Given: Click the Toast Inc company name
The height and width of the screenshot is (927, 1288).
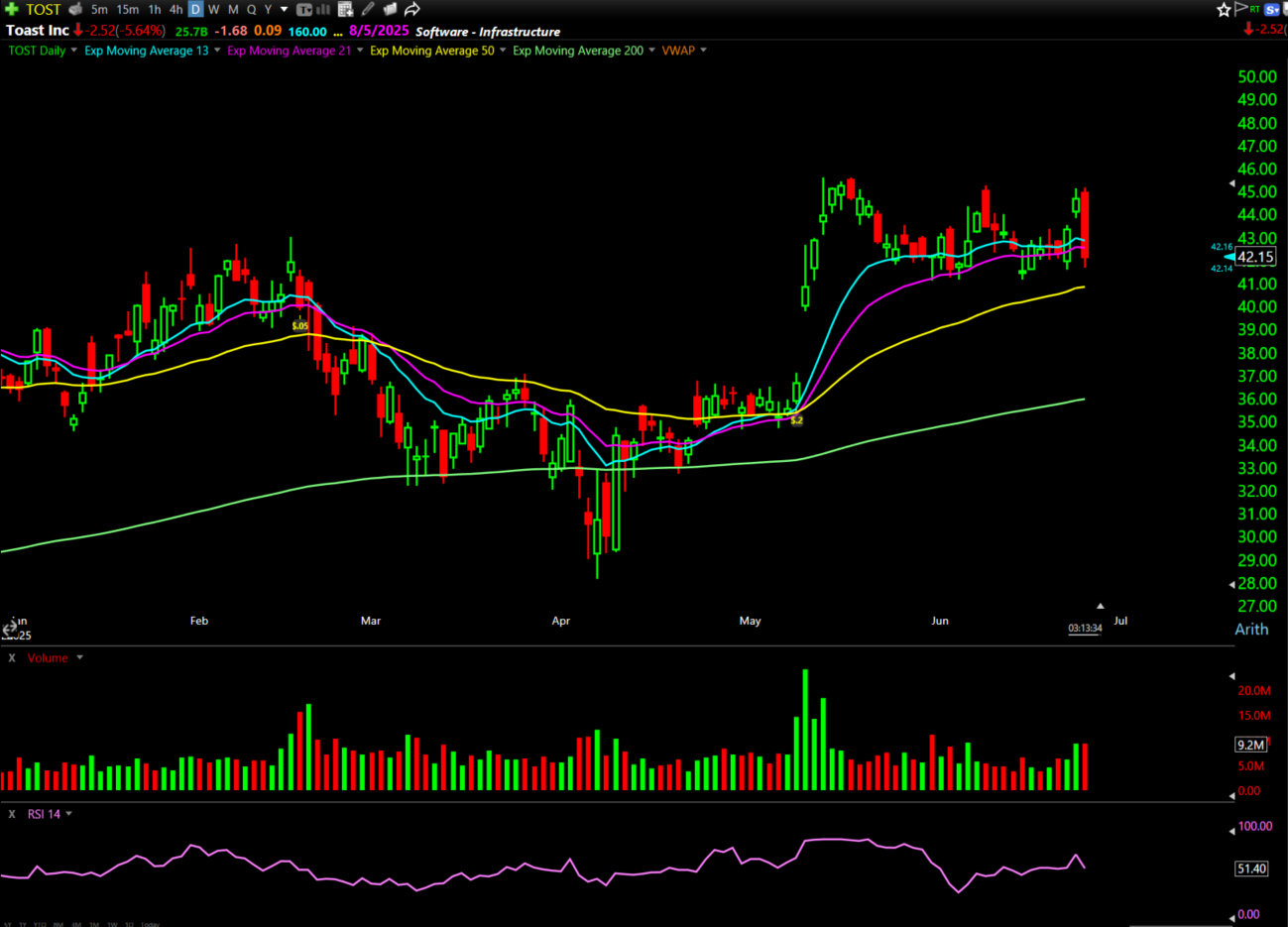Looking at the screenshot, I should click(38, 31).
